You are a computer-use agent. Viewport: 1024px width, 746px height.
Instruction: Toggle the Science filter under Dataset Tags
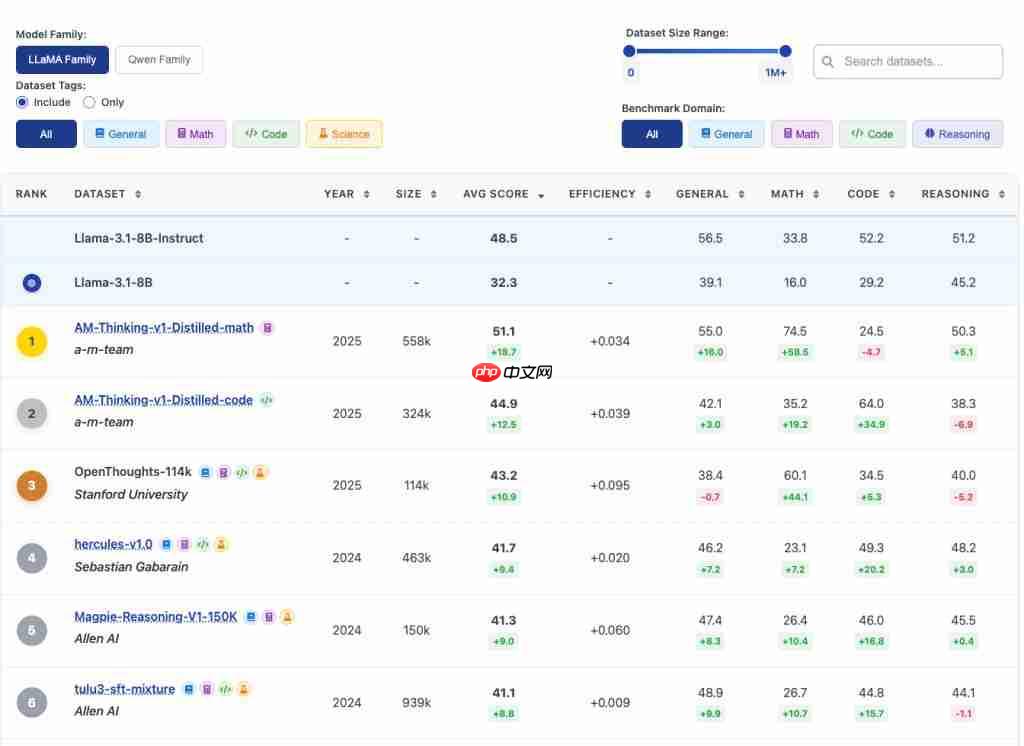(343, 134)
